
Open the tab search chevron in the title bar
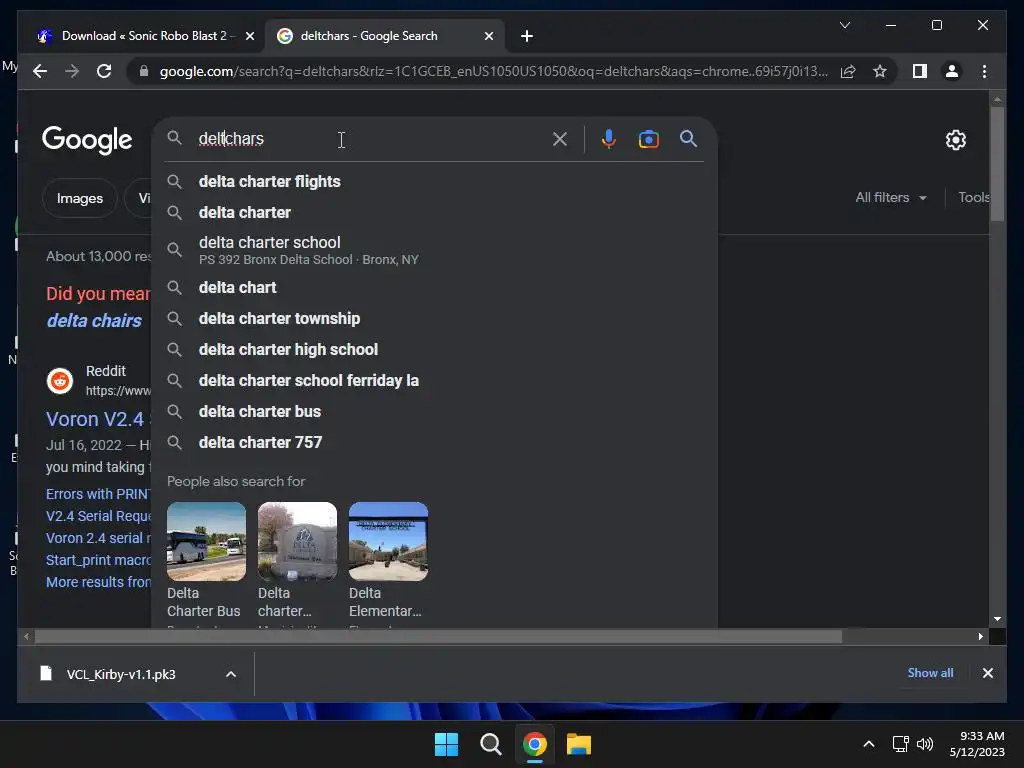(844, 25)
